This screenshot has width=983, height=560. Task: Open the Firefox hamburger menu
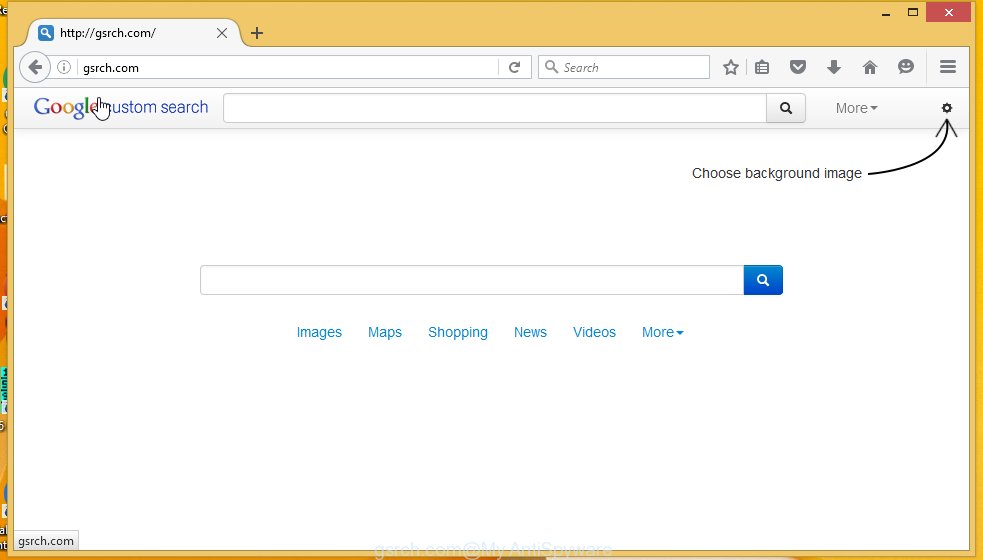coord(948,66)
